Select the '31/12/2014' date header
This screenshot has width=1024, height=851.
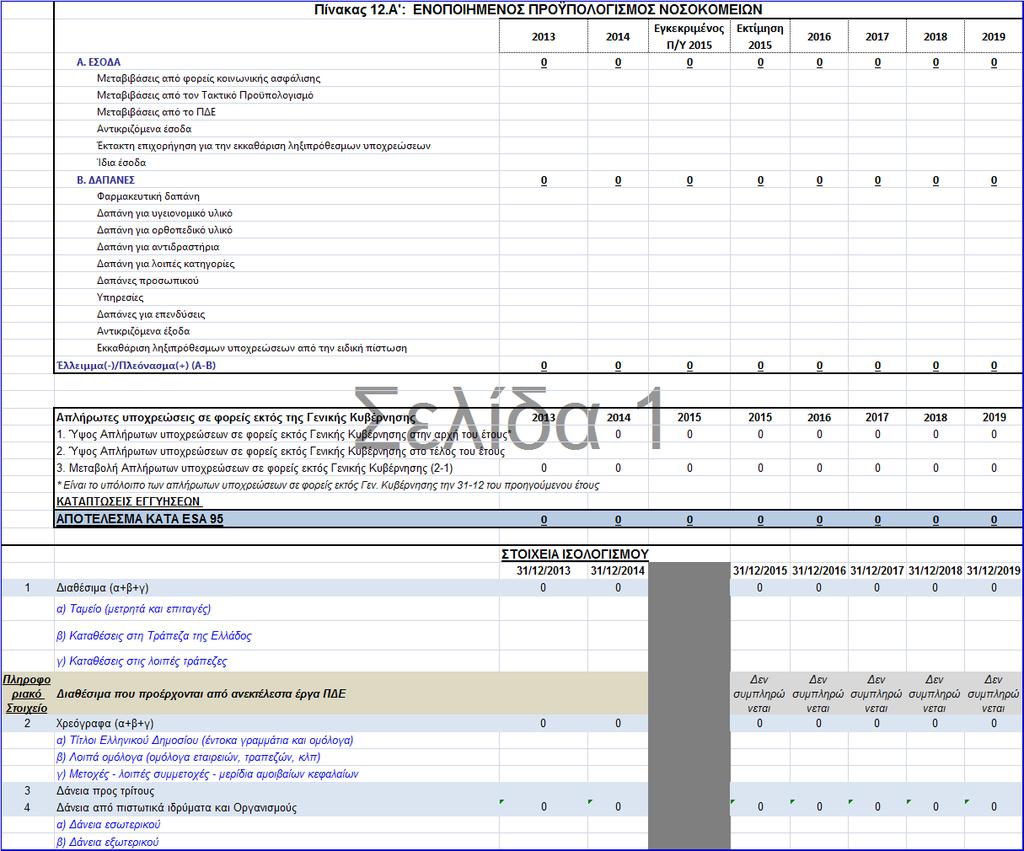pyautogui.click(x=618, y=571)
